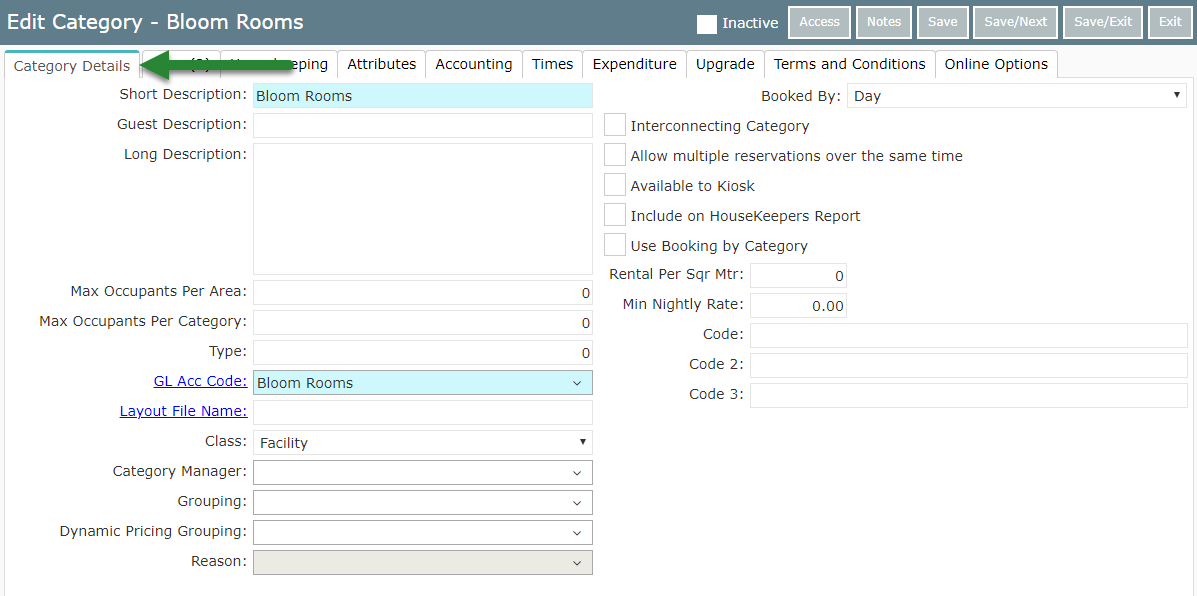Screen dimensions: 1197x596
Task: Open the Terms and Conditions tab
Action: [850, 64]
